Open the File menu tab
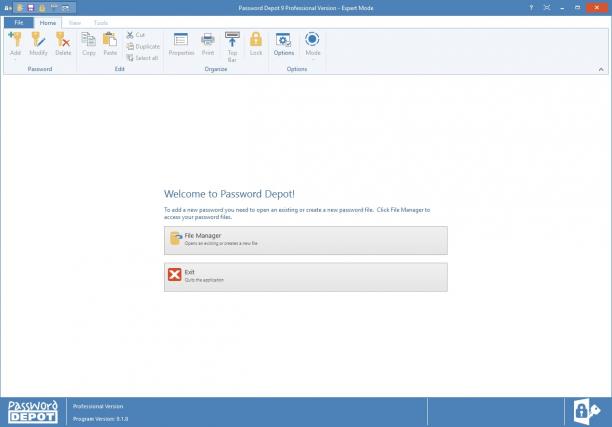This screenshot has height=427, width=612. click(19, 23)
